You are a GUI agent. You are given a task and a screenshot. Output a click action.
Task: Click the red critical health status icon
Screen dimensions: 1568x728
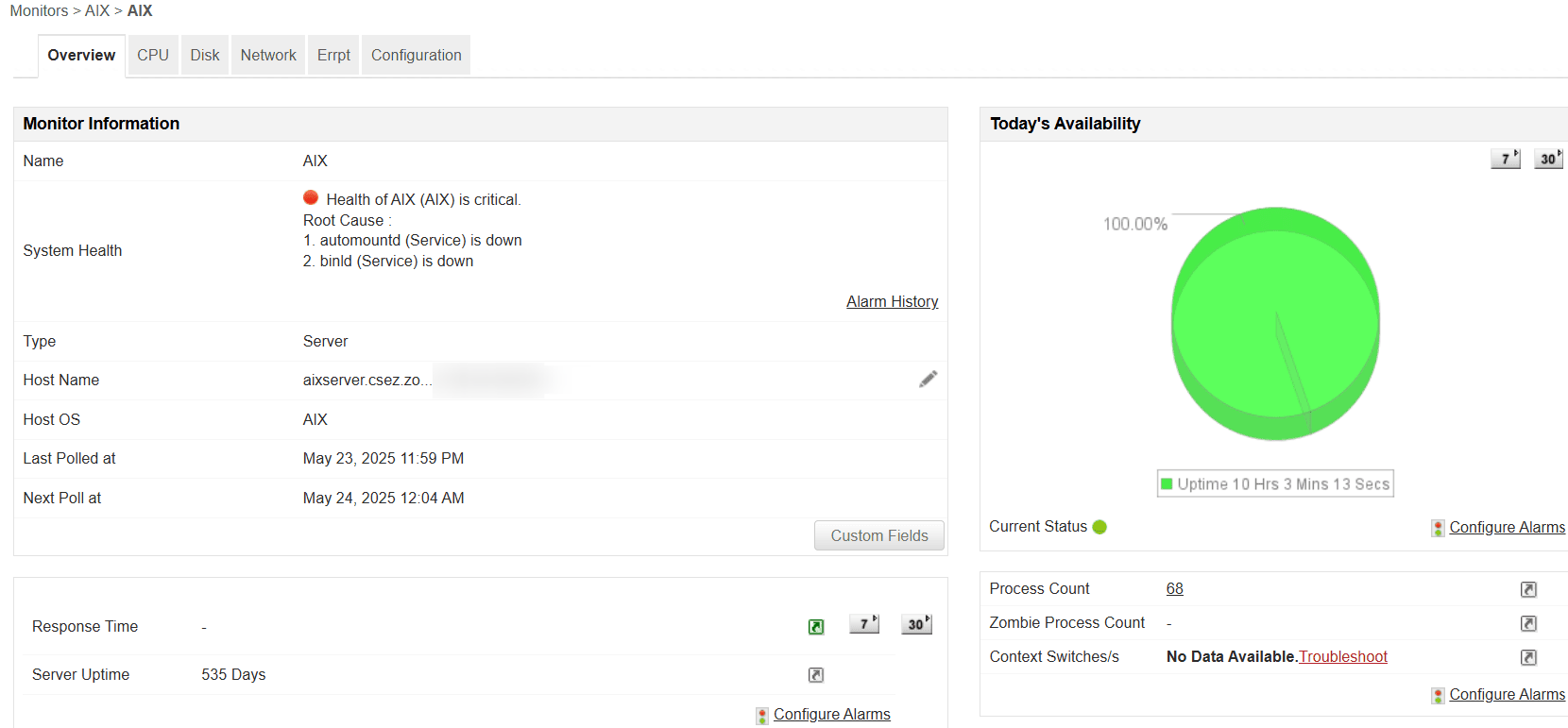click(311, 197)
